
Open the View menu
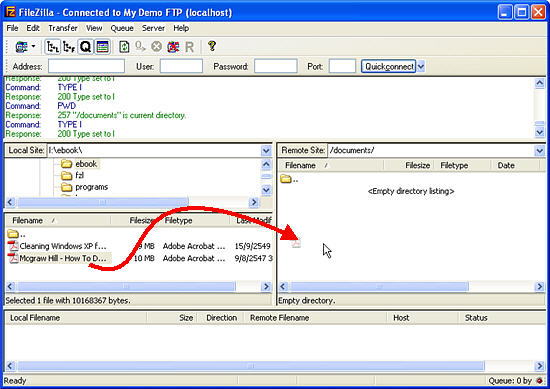(94, 28)
